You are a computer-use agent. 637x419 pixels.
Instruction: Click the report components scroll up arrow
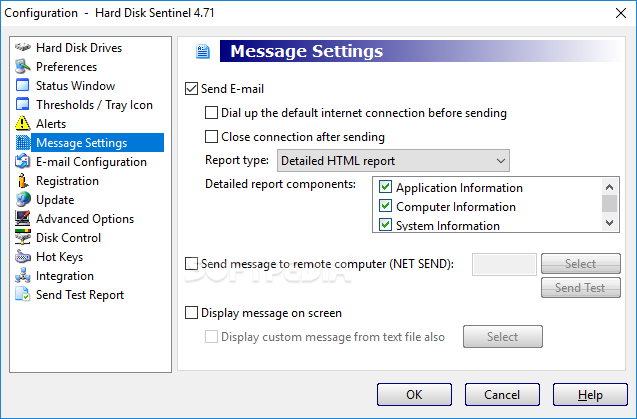[x=609, y=187]
